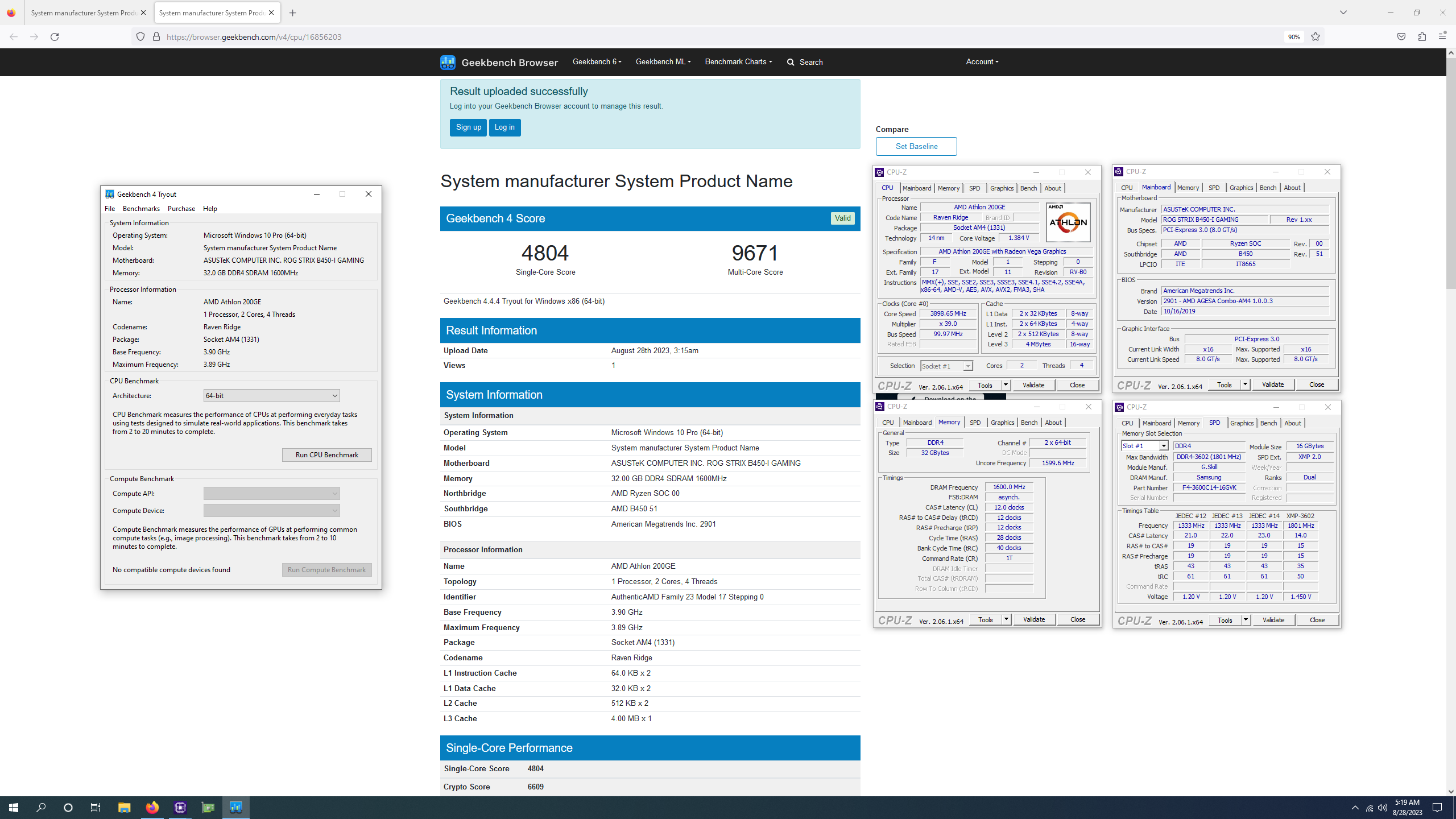
Task: Click the browser back arrow
Action: [x=14, y=37]
